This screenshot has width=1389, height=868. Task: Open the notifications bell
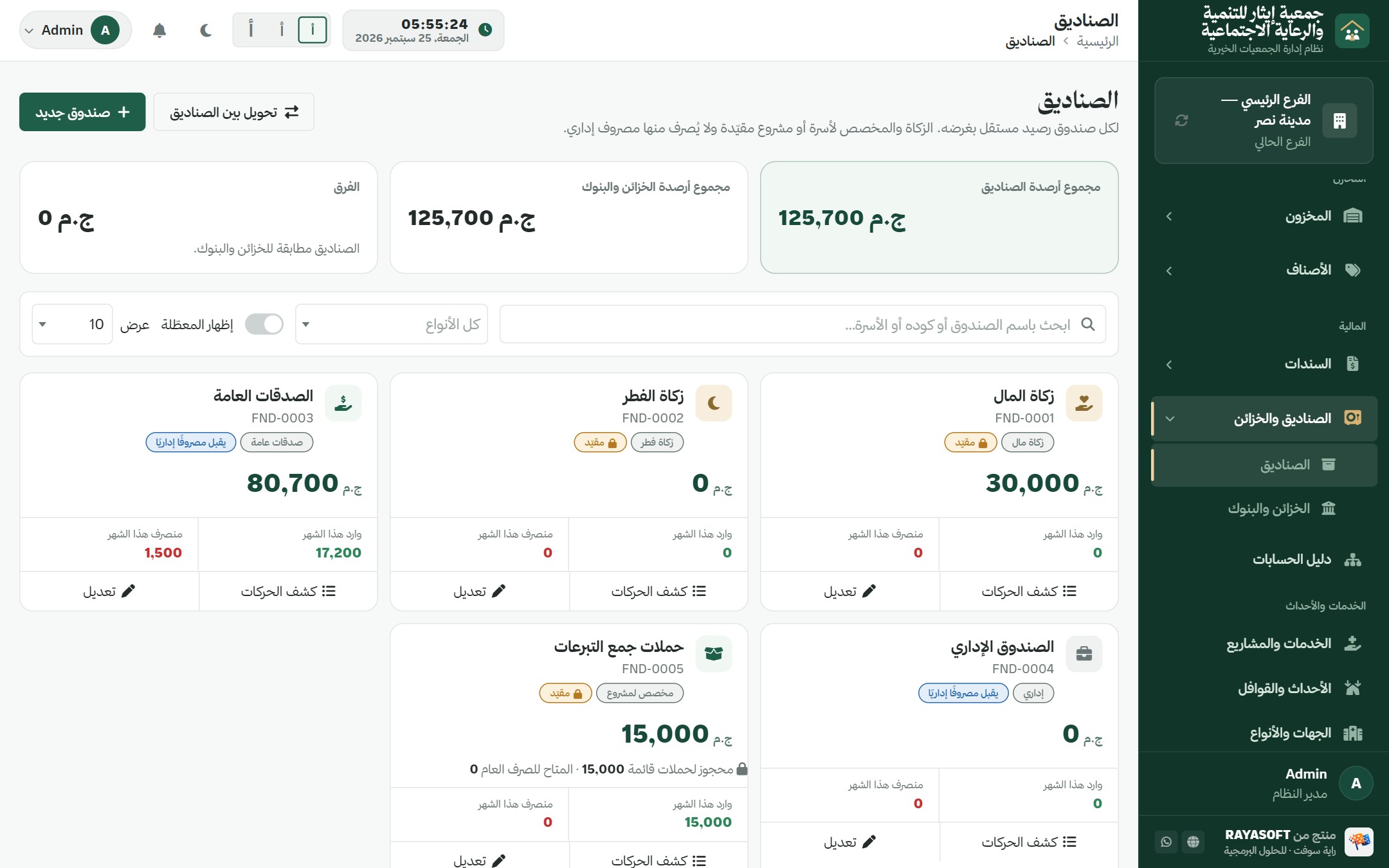click(x=159, y=30)
